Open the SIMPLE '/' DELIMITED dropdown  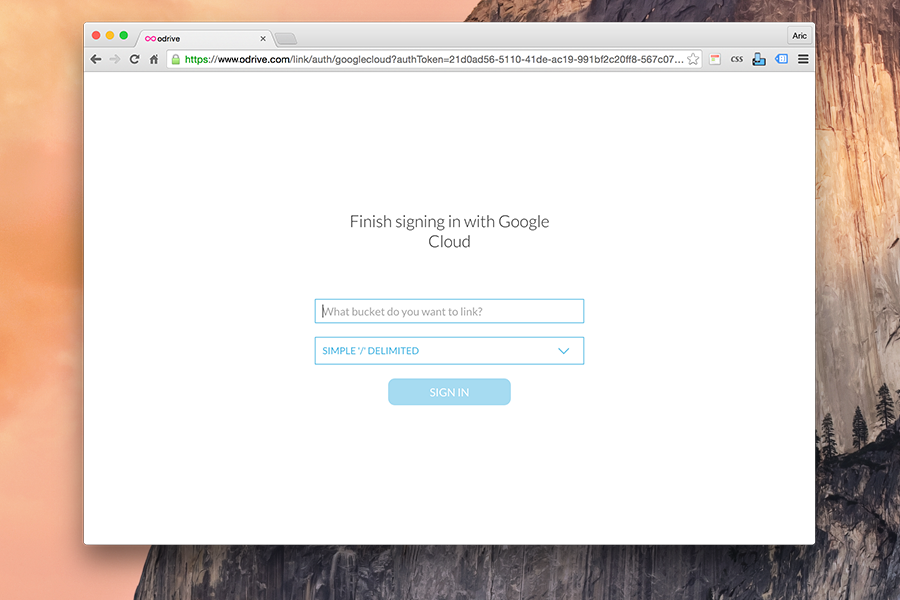(x=449, y=351)
